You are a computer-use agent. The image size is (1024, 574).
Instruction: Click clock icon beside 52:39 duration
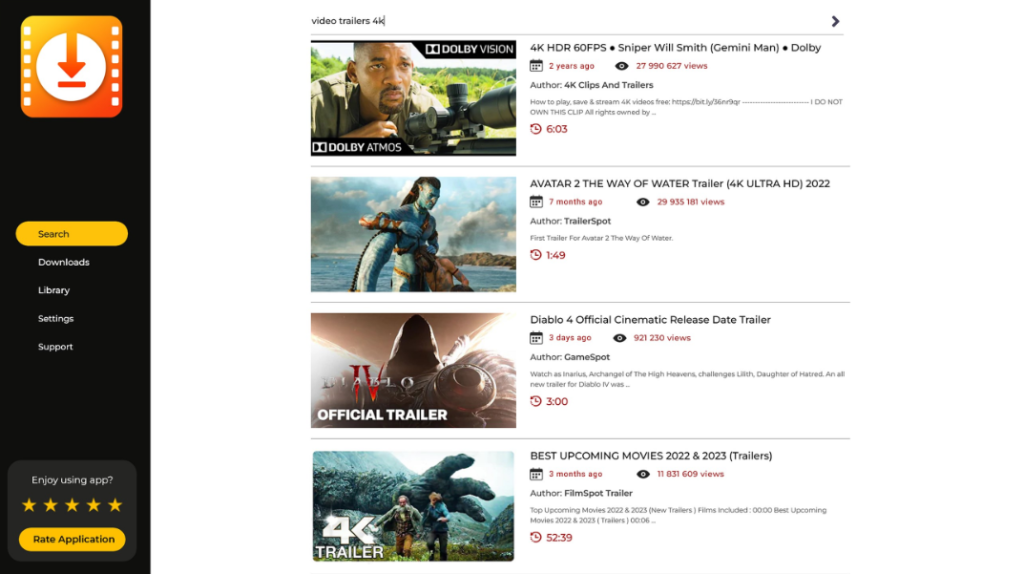tap(536, 537)
